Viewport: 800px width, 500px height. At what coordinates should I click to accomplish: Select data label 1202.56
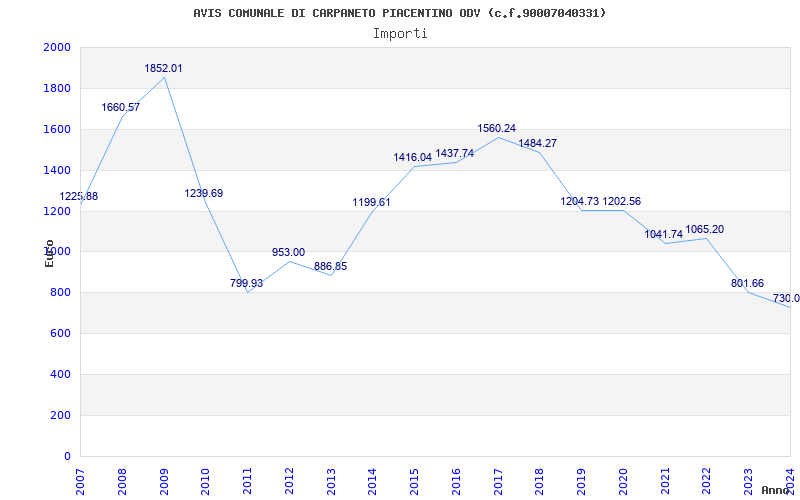tap(621, 202)
